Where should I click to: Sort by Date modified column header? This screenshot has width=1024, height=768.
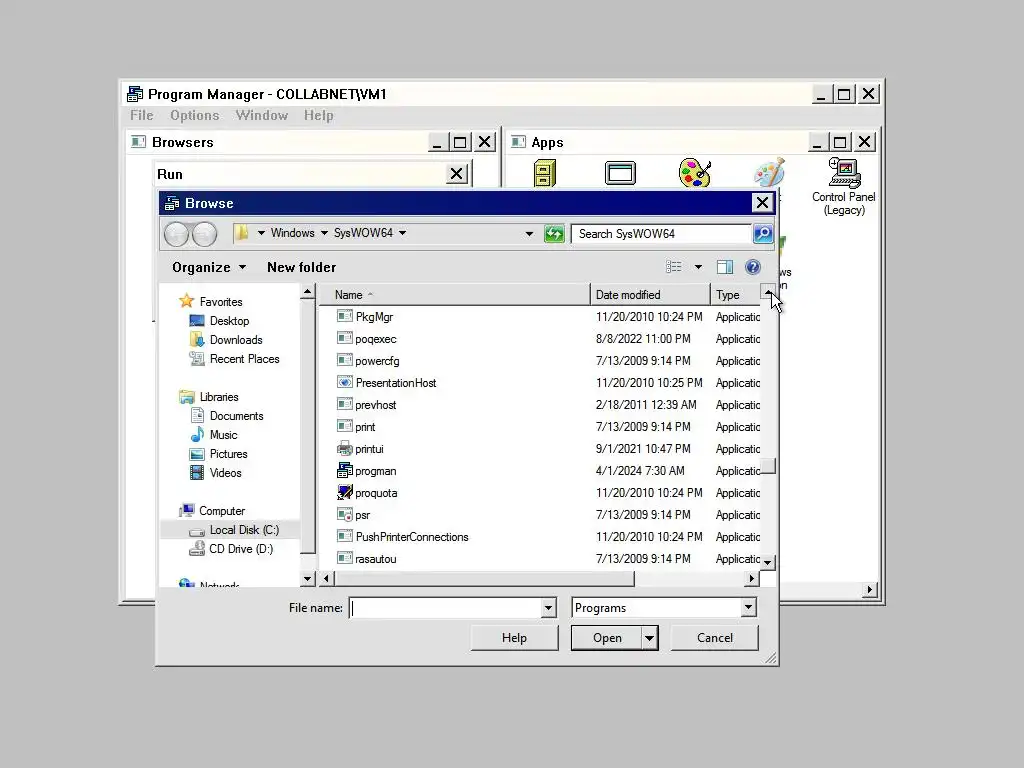pyautogui.click(x=650, y=295)
